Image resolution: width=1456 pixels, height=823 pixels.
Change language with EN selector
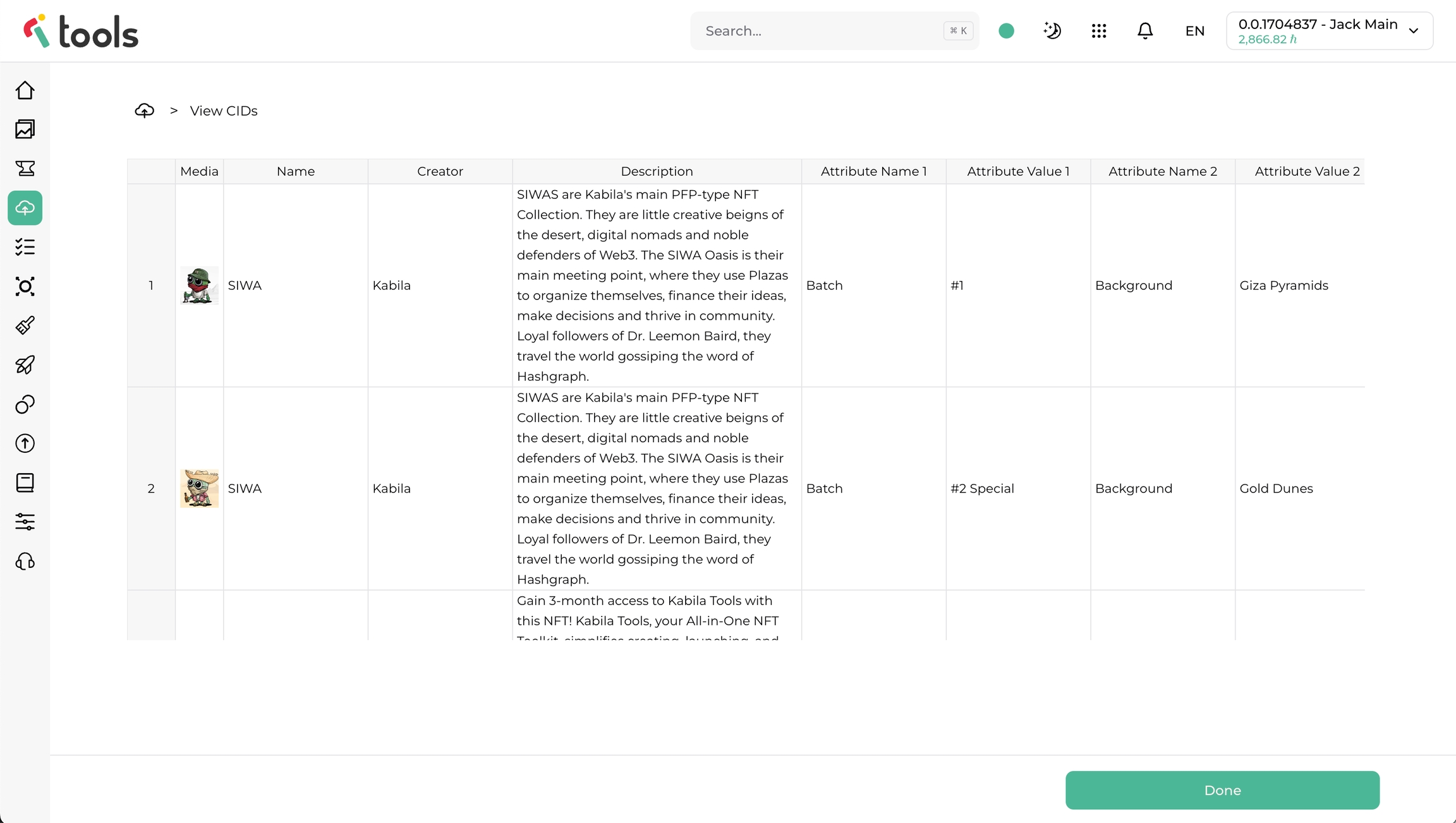[x=1194, y=31]
